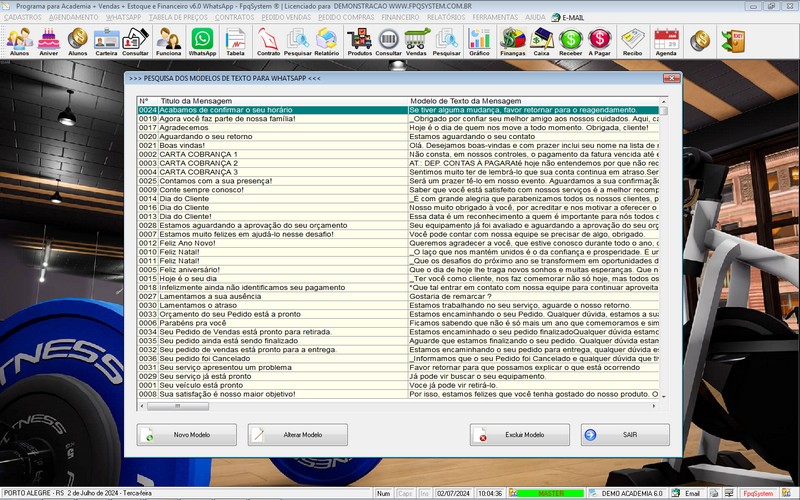Click the FpqSystem status bar label
Viewport: 800px width, 500px height.
click(x=758, y=493)
